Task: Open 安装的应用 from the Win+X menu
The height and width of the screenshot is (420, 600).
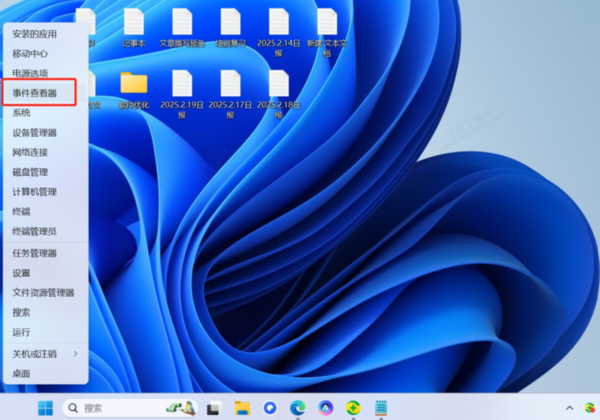Action: coord(46,34)
